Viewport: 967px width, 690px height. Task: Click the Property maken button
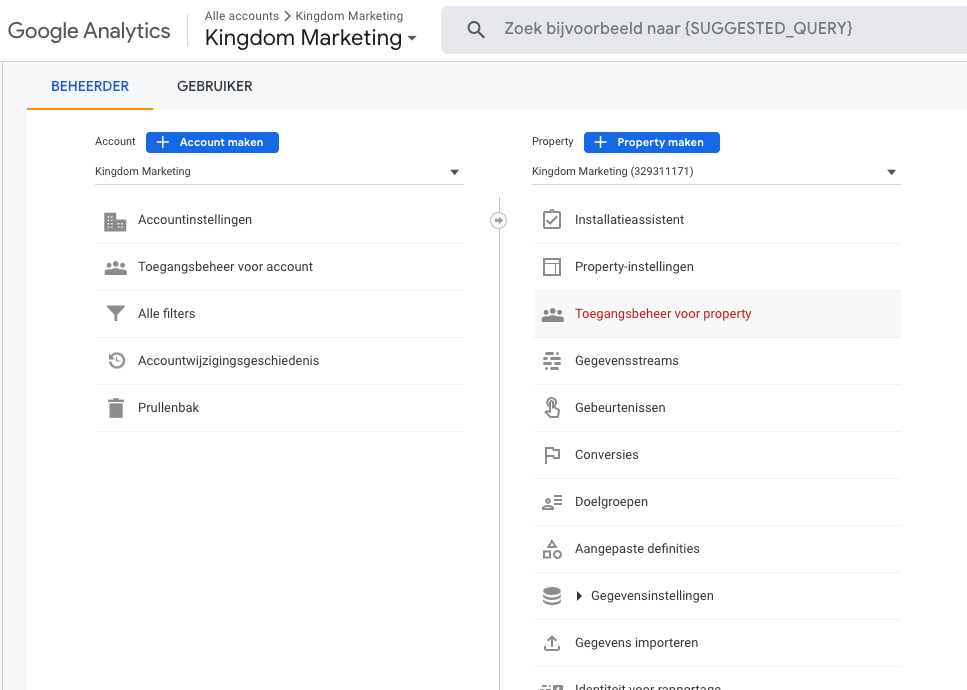pyautogui.click(x=651, y=142)
